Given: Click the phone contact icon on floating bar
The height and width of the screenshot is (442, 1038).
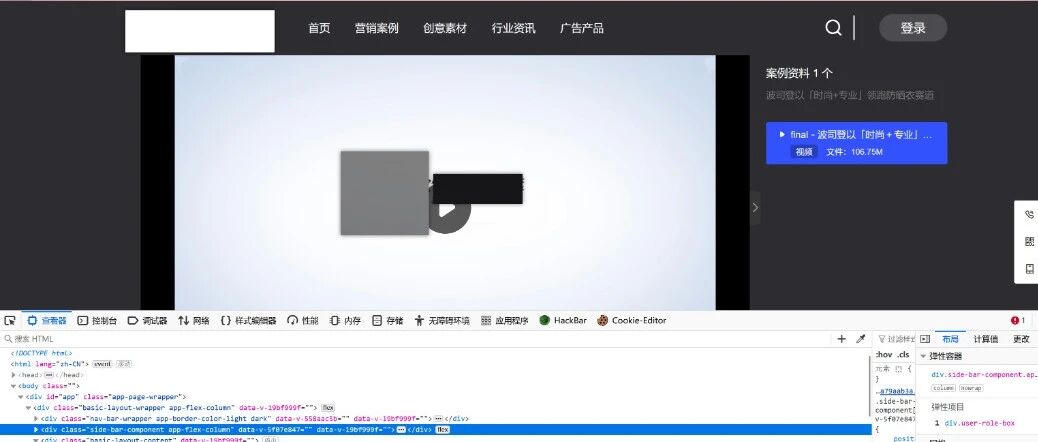Looking at the screenshot, I should [1029, 214].
